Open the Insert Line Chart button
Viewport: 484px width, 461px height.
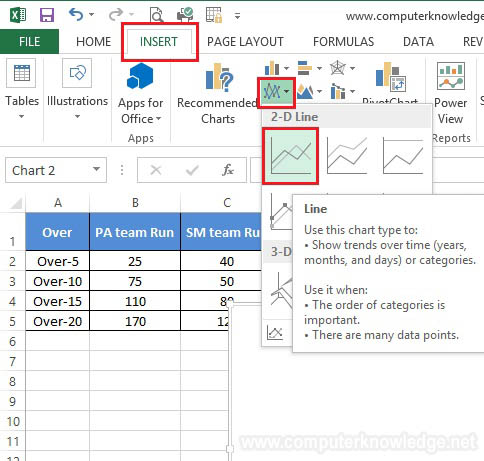tap(276, 92)
